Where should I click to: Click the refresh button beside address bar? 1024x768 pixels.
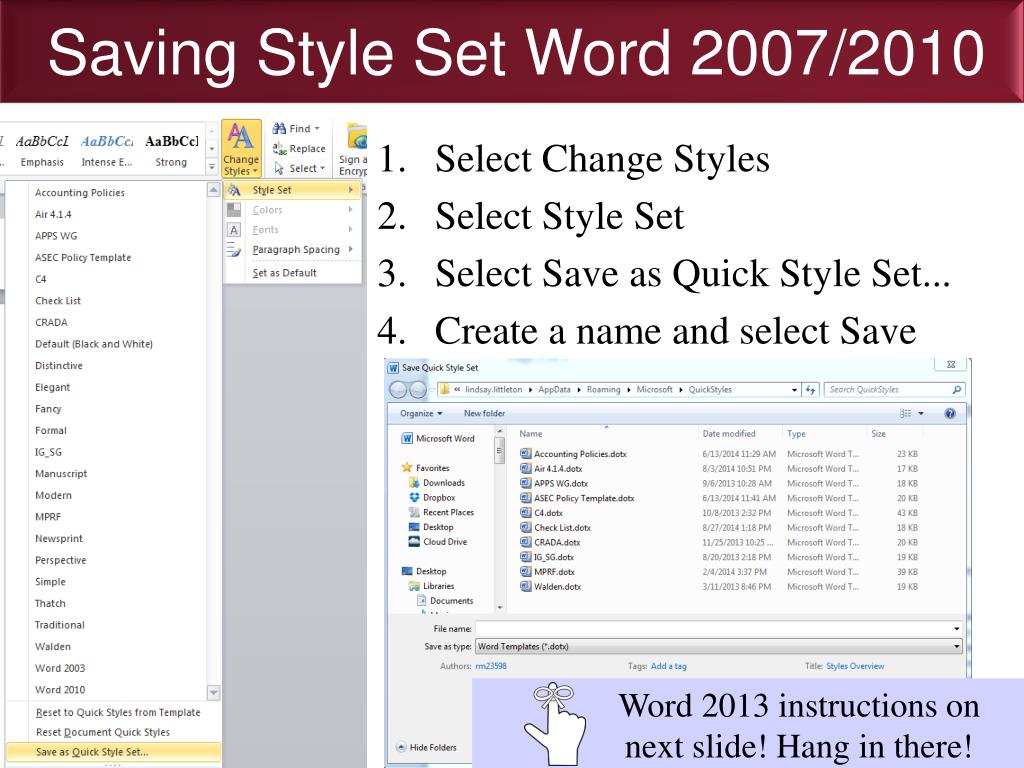tap(810, 390)
